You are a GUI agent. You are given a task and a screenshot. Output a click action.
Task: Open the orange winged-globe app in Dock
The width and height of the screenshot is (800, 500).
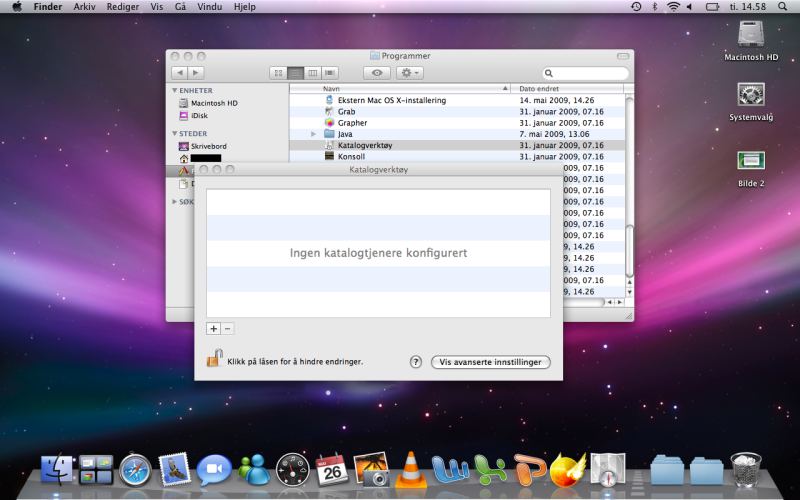(x=568, y=469)
